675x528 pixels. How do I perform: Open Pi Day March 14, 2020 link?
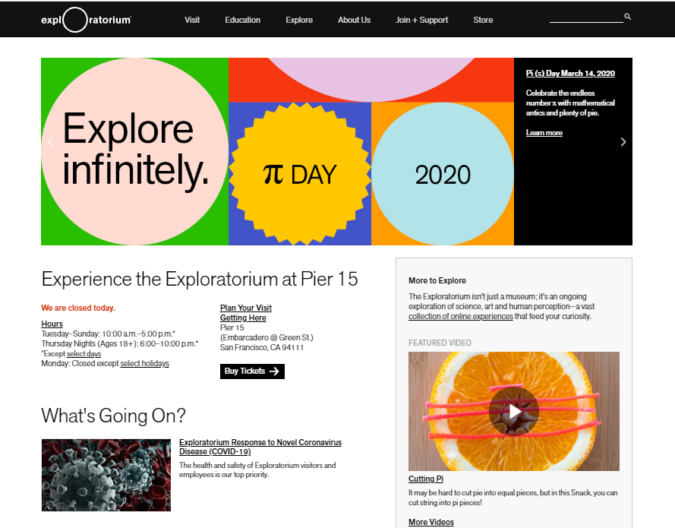[570, 73]
